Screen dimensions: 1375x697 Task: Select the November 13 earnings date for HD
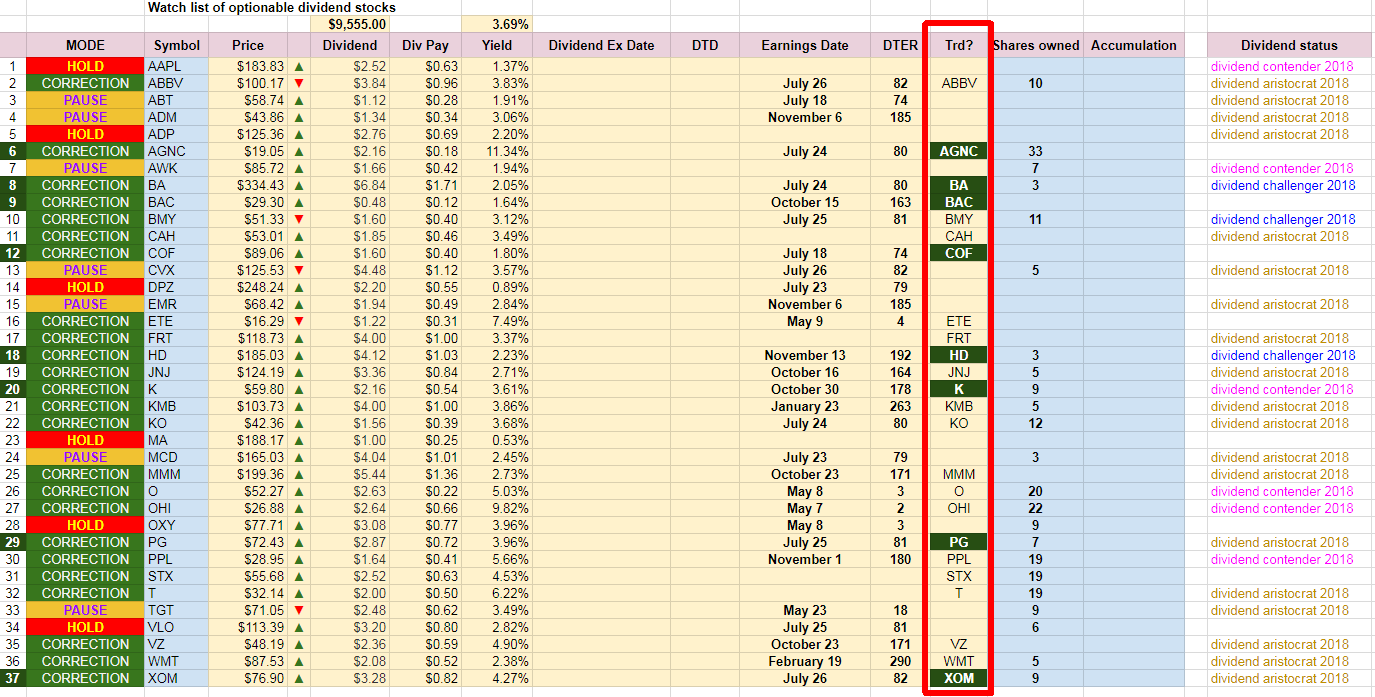click(x=805, y=355)
